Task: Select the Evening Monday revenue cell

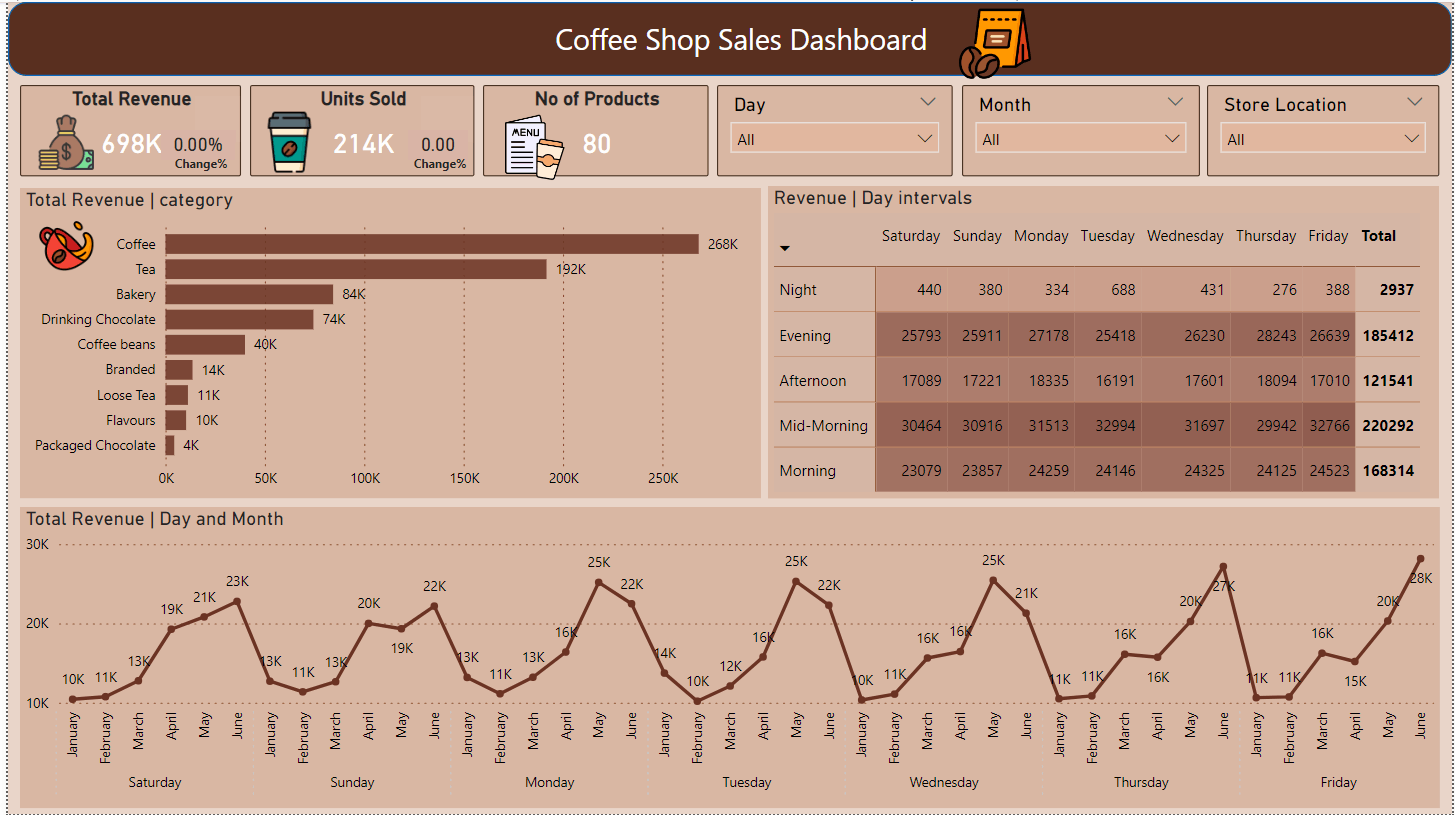Action: (1043, 335)
